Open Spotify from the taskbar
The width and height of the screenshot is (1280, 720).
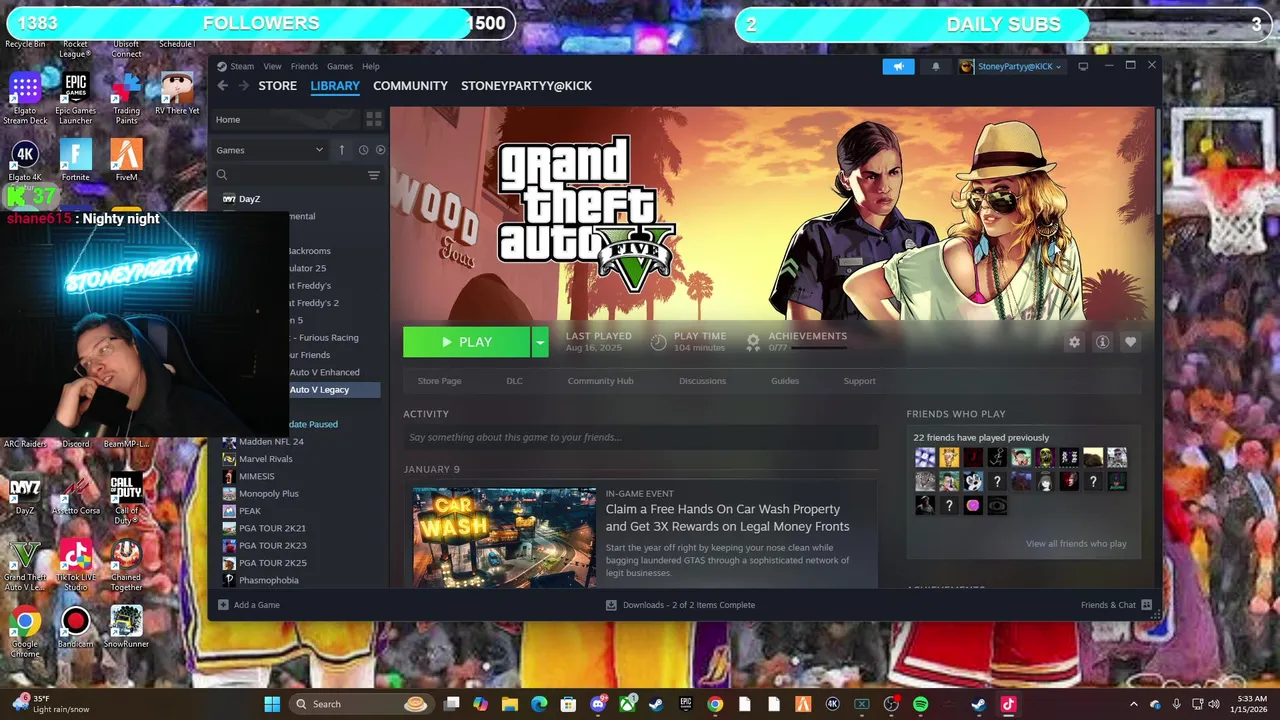920,704
